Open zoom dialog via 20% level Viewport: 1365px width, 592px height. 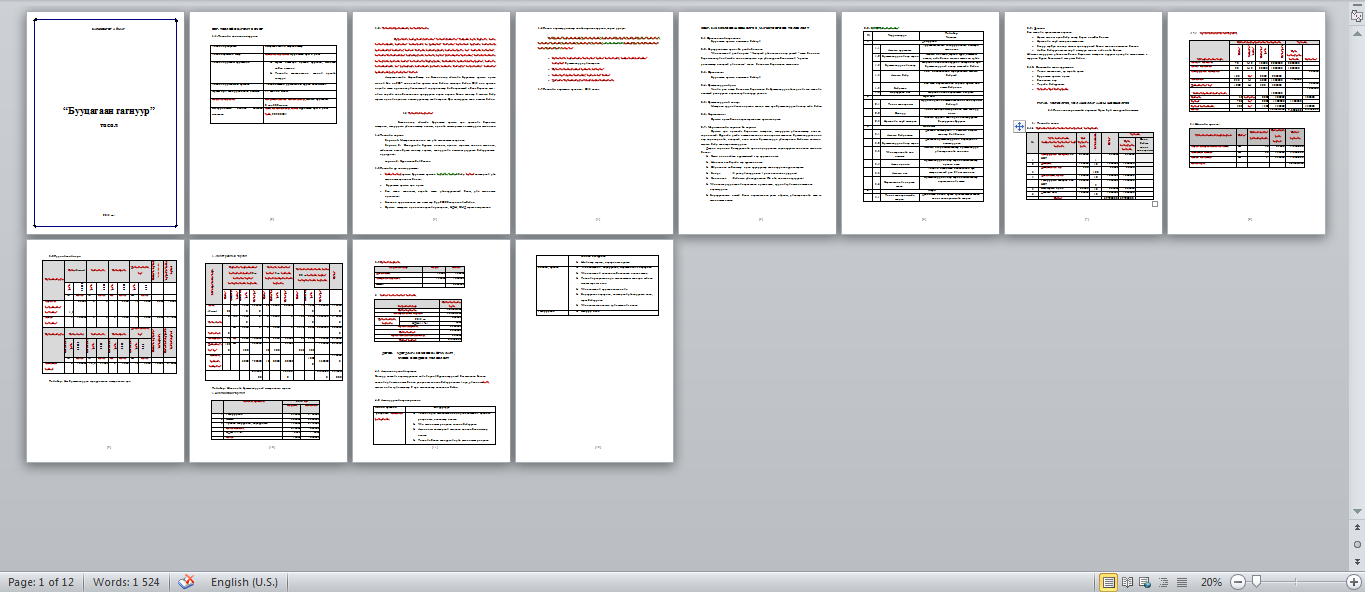[1211, 582]
